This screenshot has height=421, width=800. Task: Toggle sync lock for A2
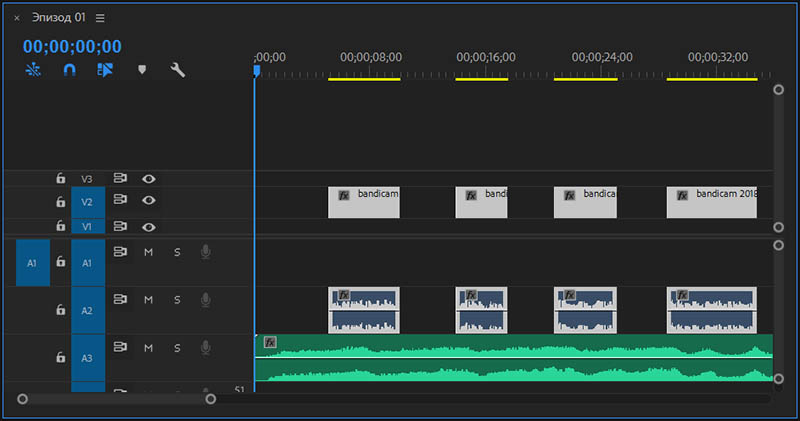click(x=120, y=299)
